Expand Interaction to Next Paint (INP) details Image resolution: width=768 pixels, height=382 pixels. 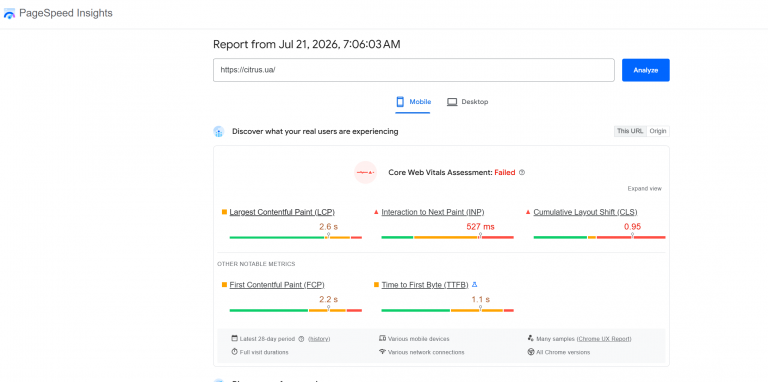point(433,212)
